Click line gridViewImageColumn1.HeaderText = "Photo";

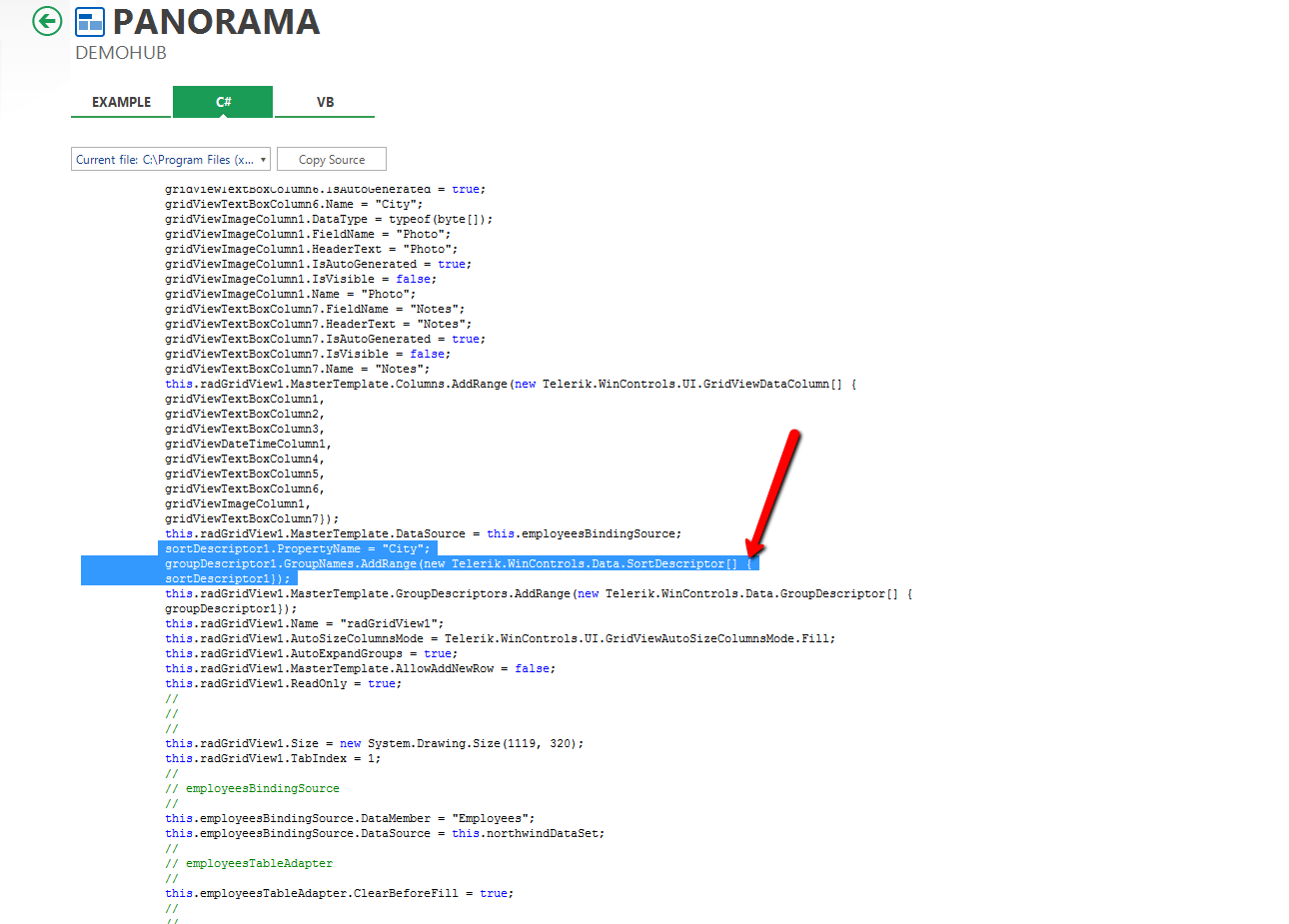click(312, 249)
